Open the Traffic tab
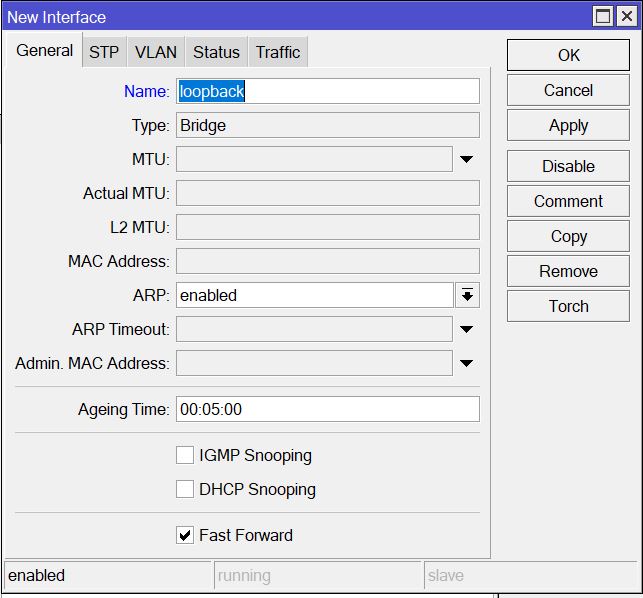 pos(278,52)
